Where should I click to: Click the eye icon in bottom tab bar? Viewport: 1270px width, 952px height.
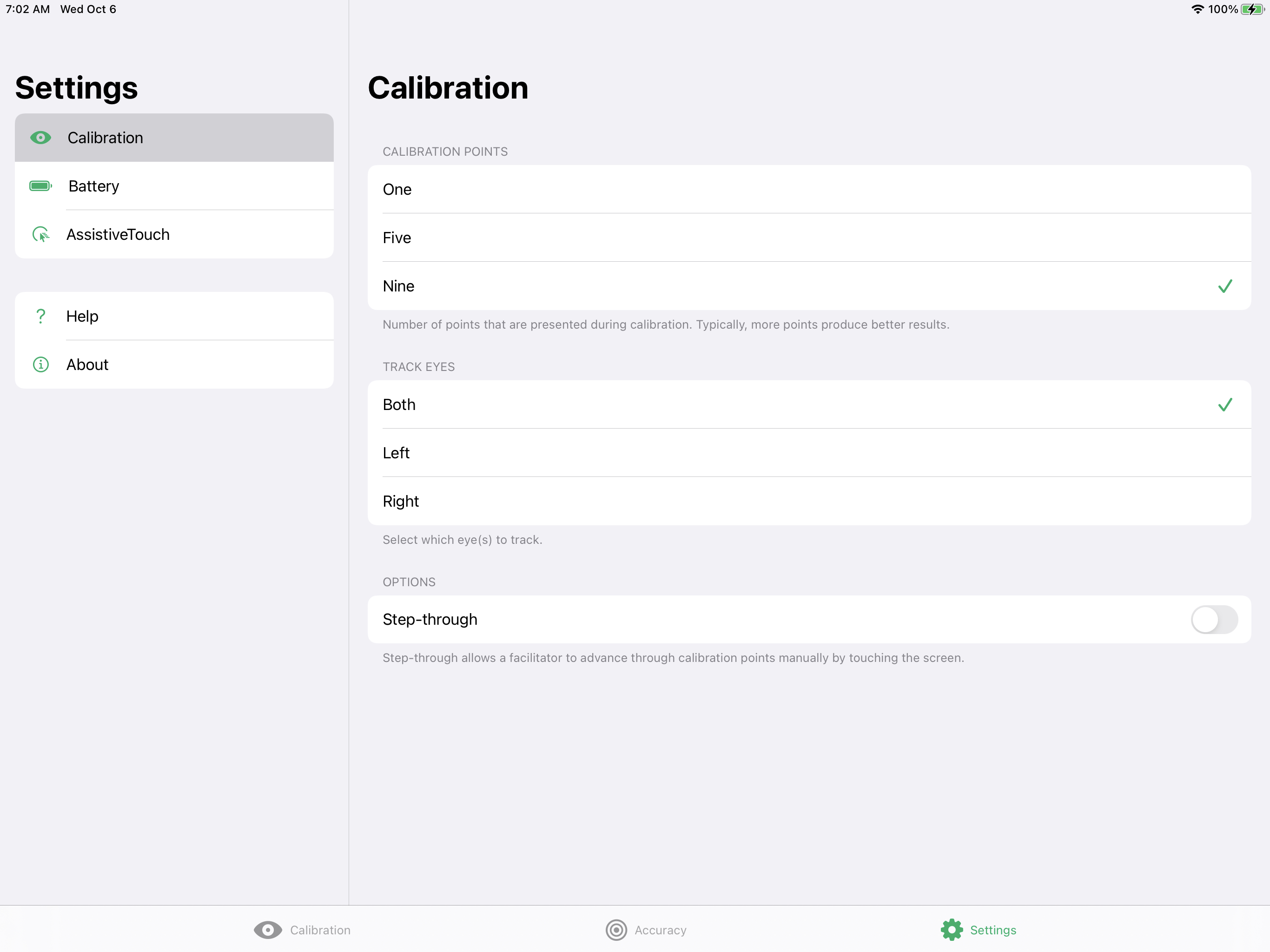(268, 930)
